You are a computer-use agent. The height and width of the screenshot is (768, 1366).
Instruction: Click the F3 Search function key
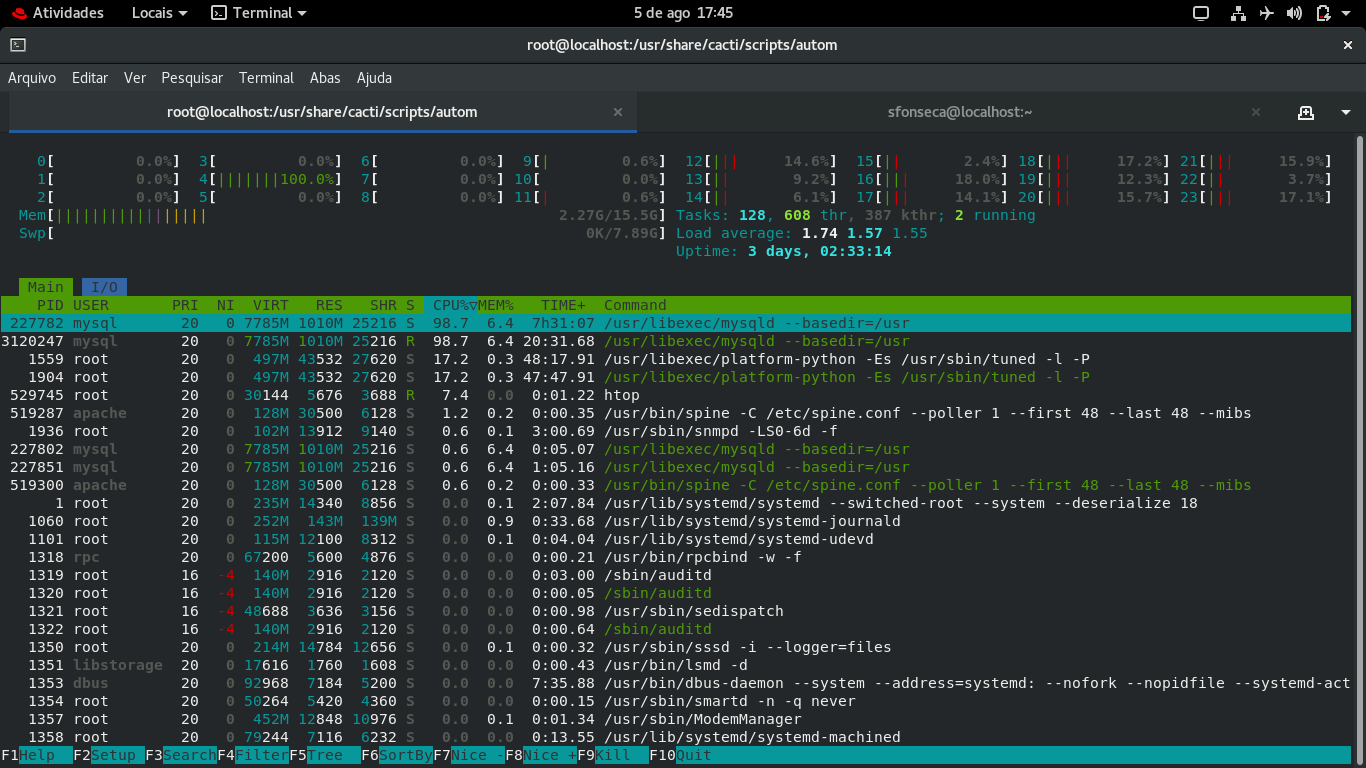point(181,755)
